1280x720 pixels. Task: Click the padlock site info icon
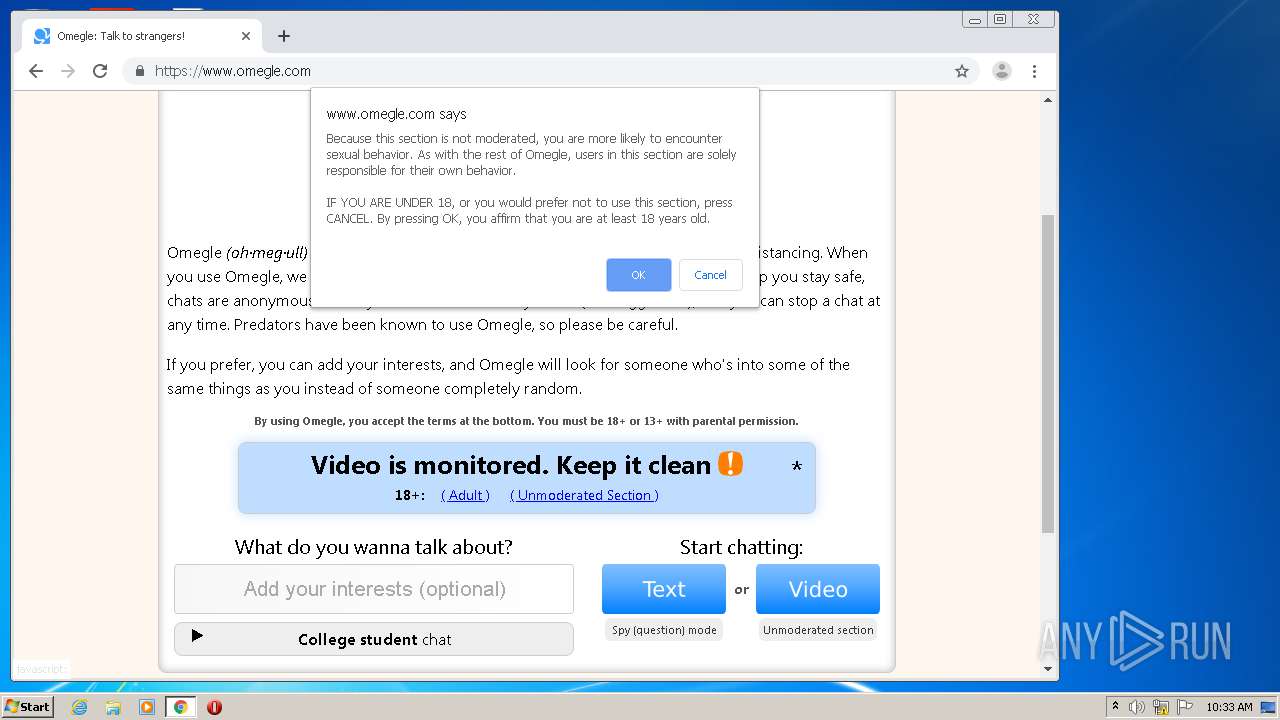139,71
